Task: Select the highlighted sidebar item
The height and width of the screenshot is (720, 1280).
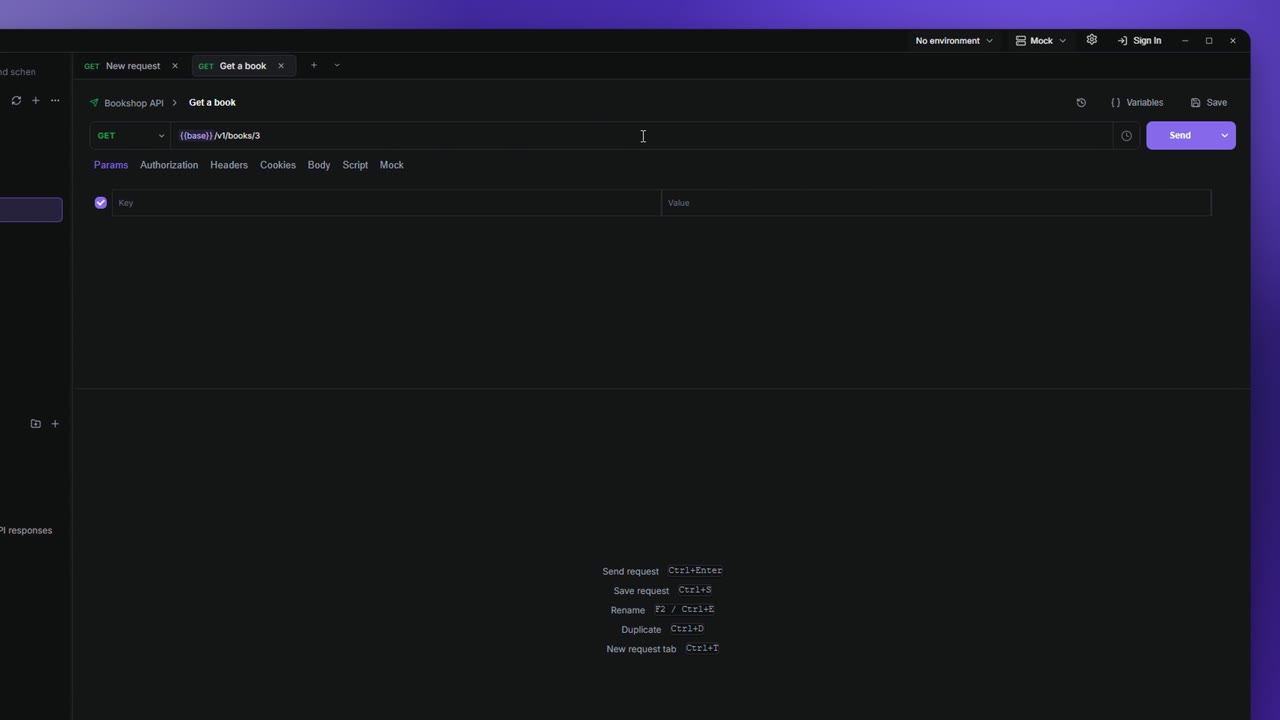Action: coord(31,209)
